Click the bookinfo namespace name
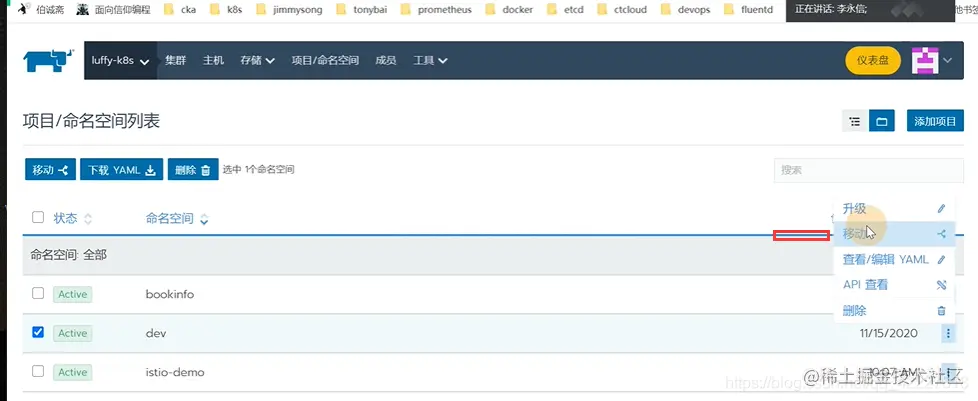This screenshot has height=401, width=978. point(170,294)
